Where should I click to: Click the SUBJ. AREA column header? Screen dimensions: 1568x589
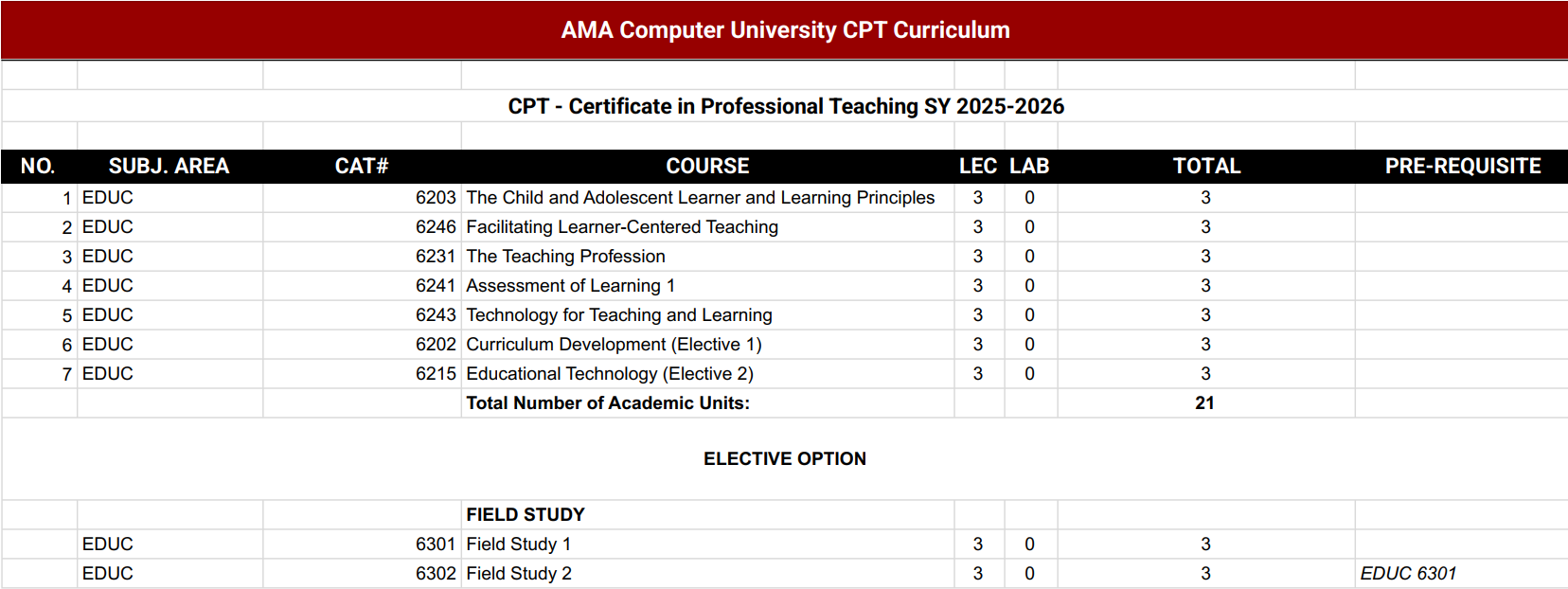coord(169,167)
